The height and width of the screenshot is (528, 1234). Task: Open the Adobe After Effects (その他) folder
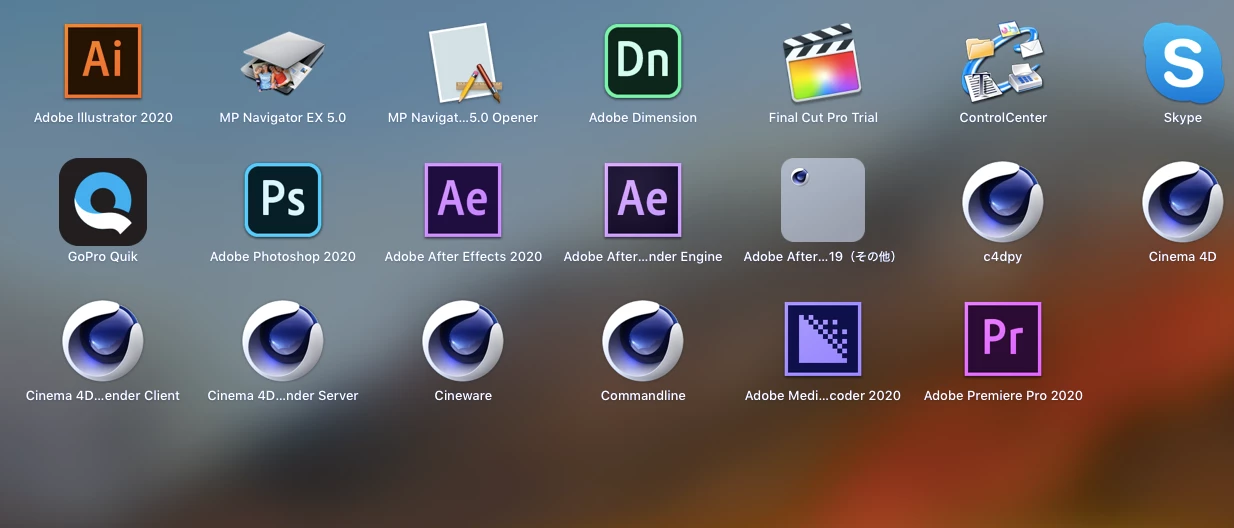(823, 200)
